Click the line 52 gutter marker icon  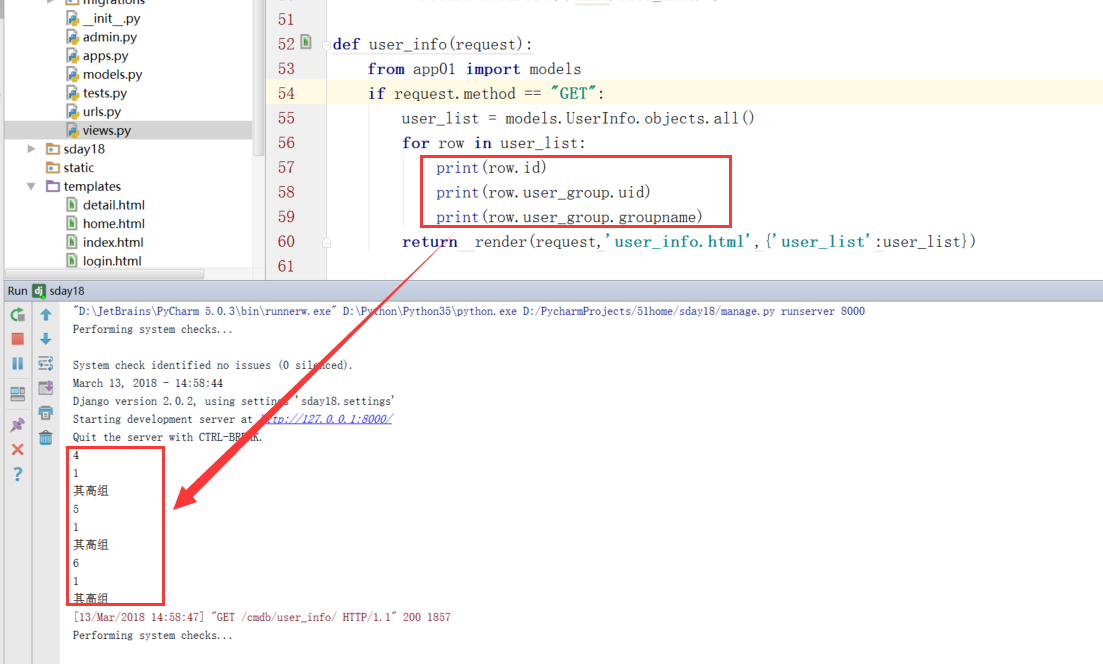(306, 42)
